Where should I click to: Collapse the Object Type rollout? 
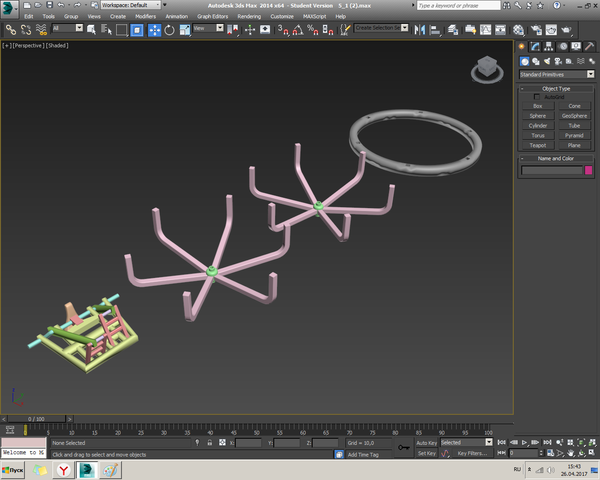pyautogui.click(x=556, y=89)
